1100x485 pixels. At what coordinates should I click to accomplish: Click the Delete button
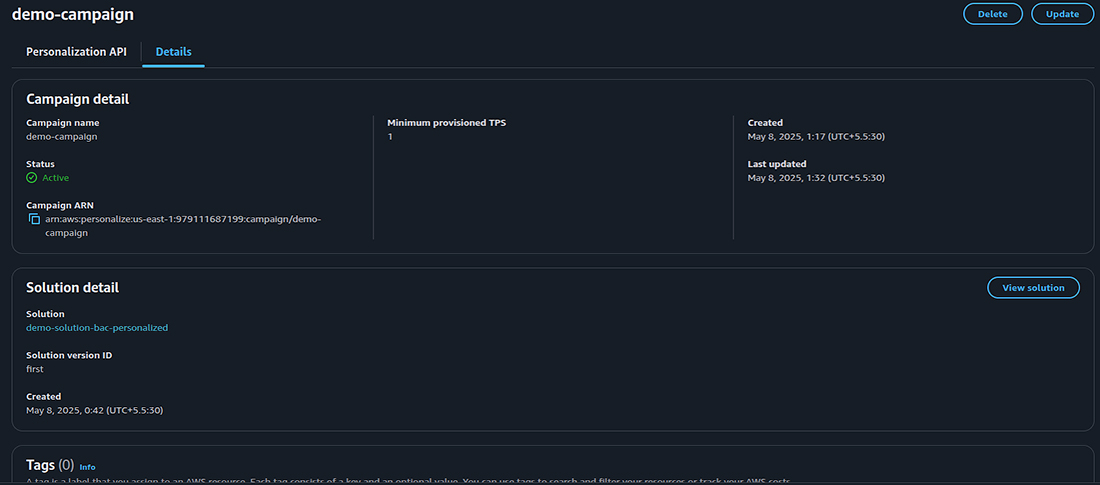(x=993, y=14)
